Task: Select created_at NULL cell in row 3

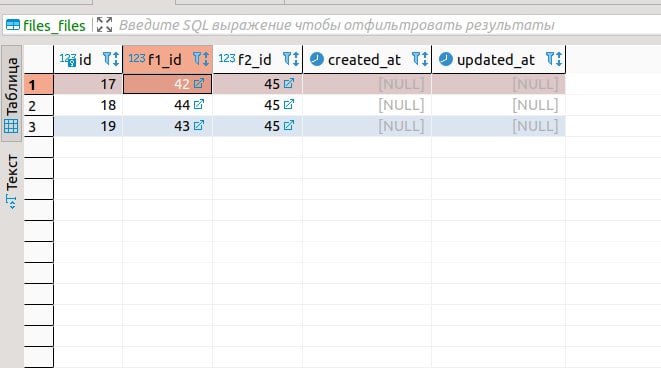Action: (367, 126)
